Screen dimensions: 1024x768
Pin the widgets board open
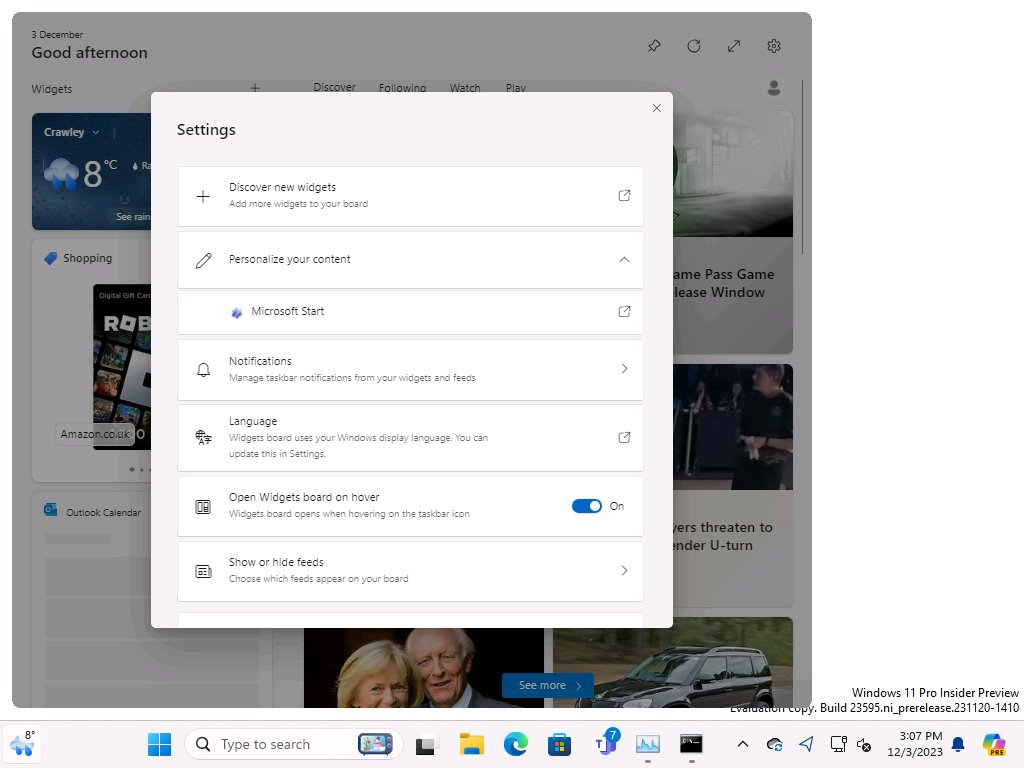[654, 46]
